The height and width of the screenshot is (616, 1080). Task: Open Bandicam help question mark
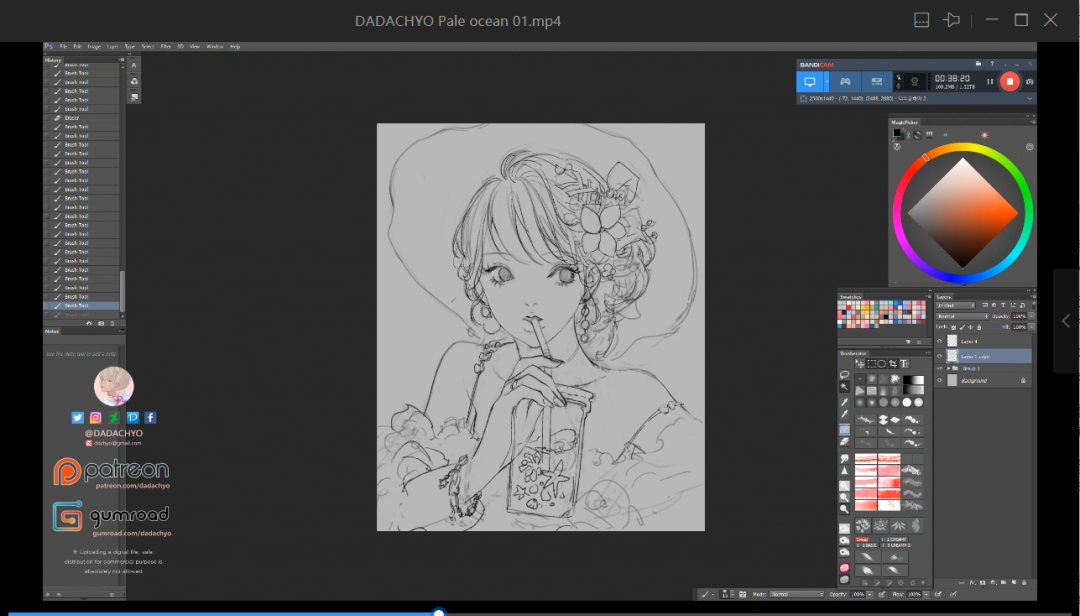[x=992, y=64]
